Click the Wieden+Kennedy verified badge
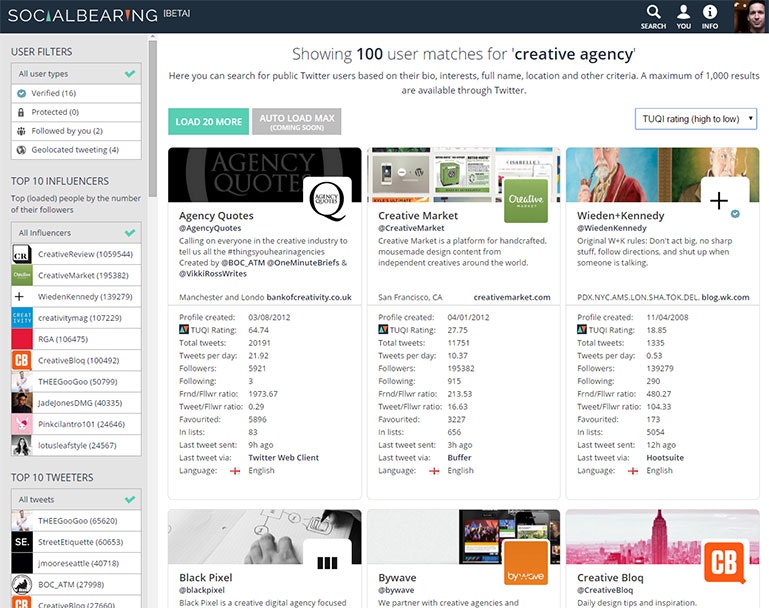Viewport: 769px width, 608px height. click(735, 214)
